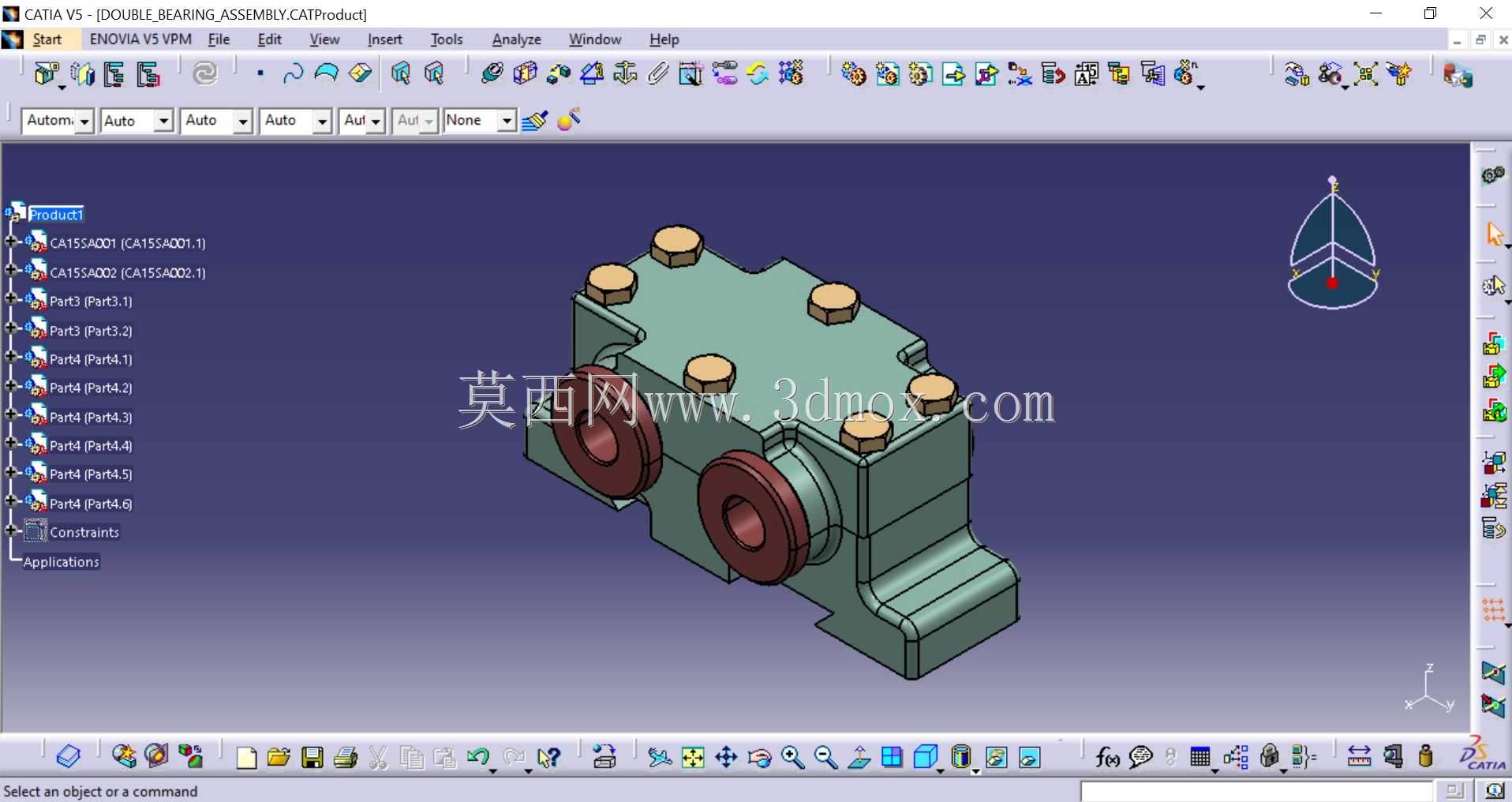1512x802 pixels.
Task: Toggle Stop Manipulate on Clash icon
Action: click(1399, 74)
